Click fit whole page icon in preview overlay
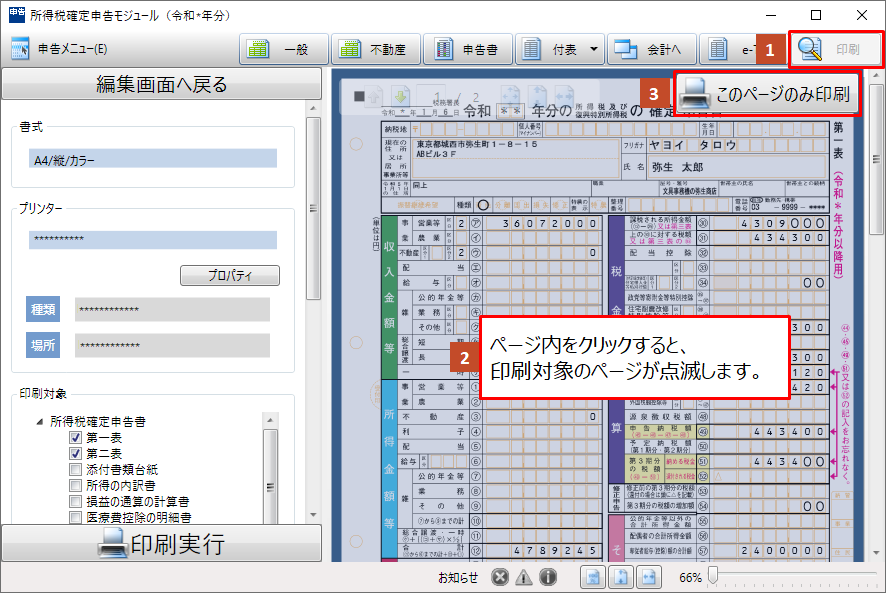This screenshot has height=593, width=886. tap(510, 96)
